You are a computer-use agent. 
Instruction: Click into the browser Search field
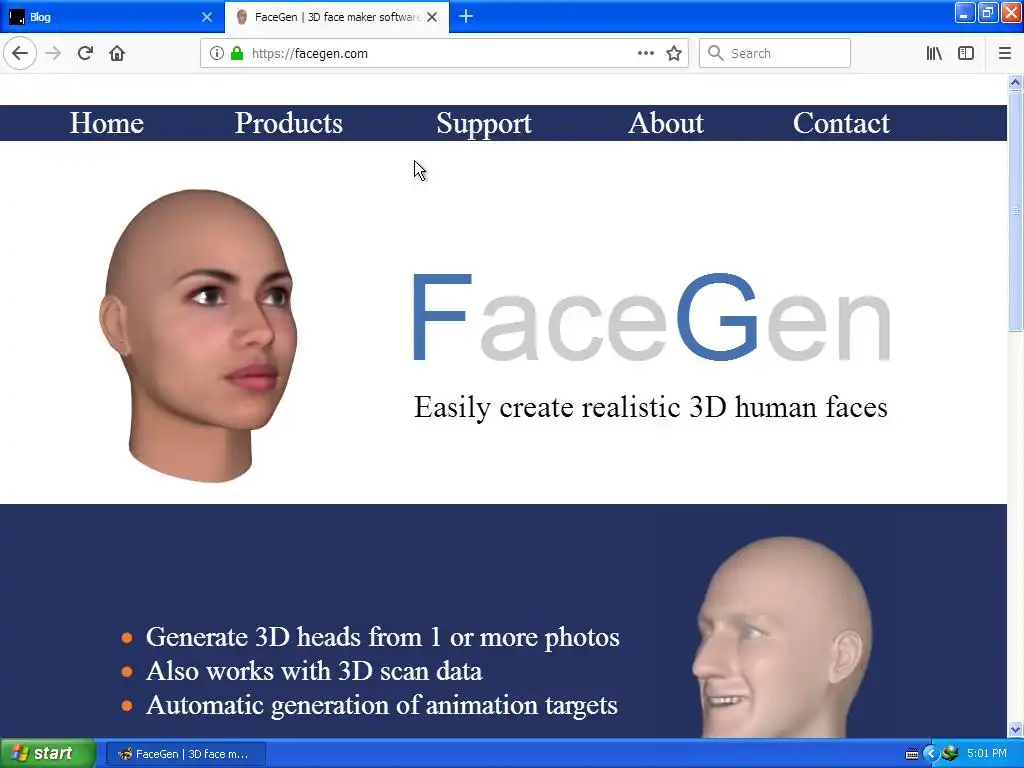pos(775,54)
